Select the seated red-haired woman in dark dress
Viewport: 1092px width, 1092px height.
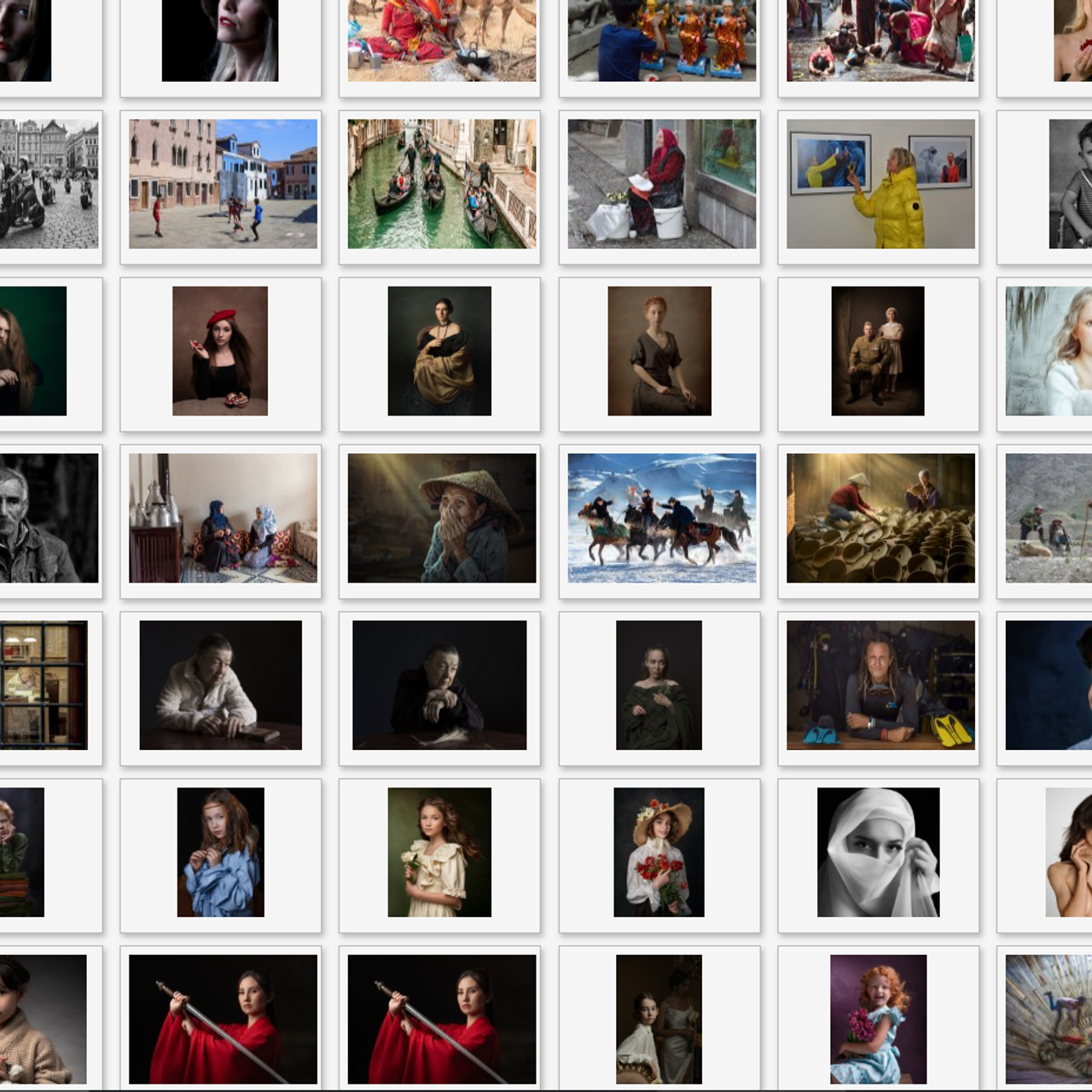[659, 351]
